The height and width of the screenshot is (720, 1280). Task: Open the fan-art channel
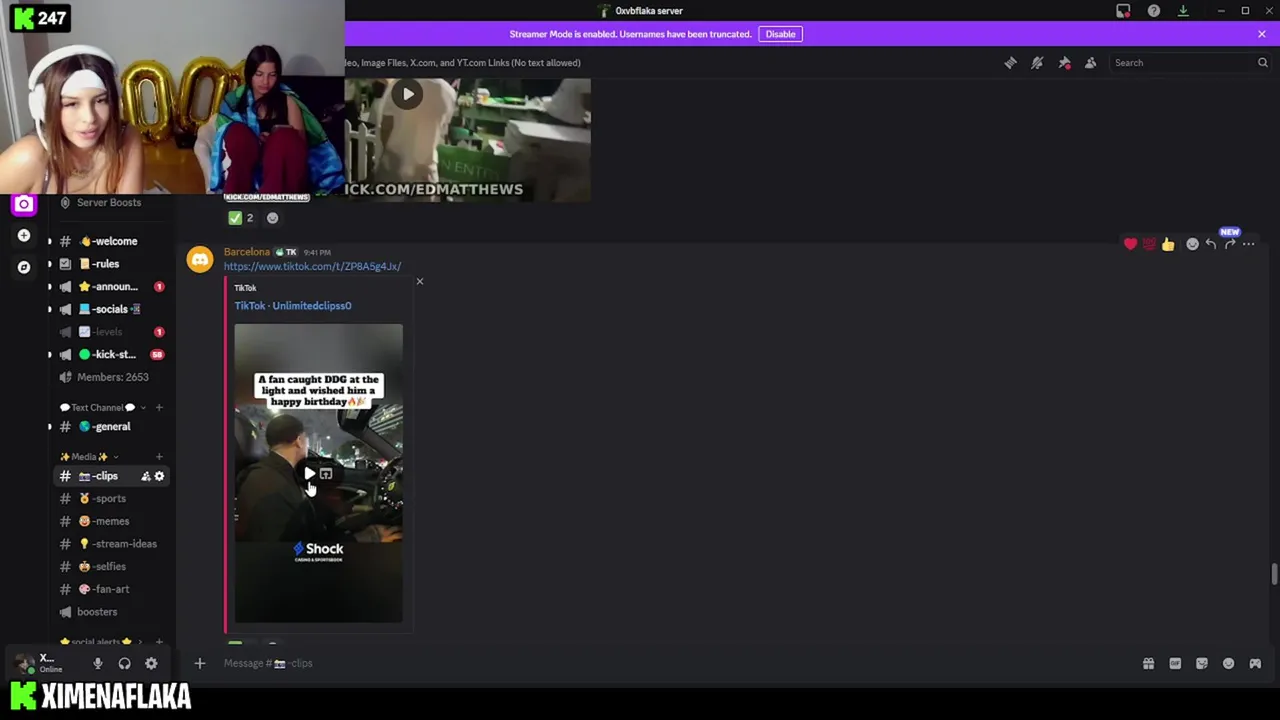(108, 590)
